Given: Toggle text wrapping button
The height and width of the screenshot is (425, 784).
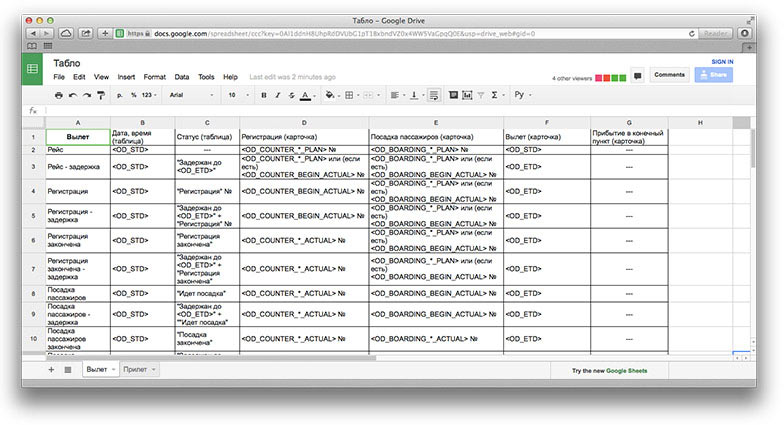Looking at the screenshot, I should click(x=433, y=95).
